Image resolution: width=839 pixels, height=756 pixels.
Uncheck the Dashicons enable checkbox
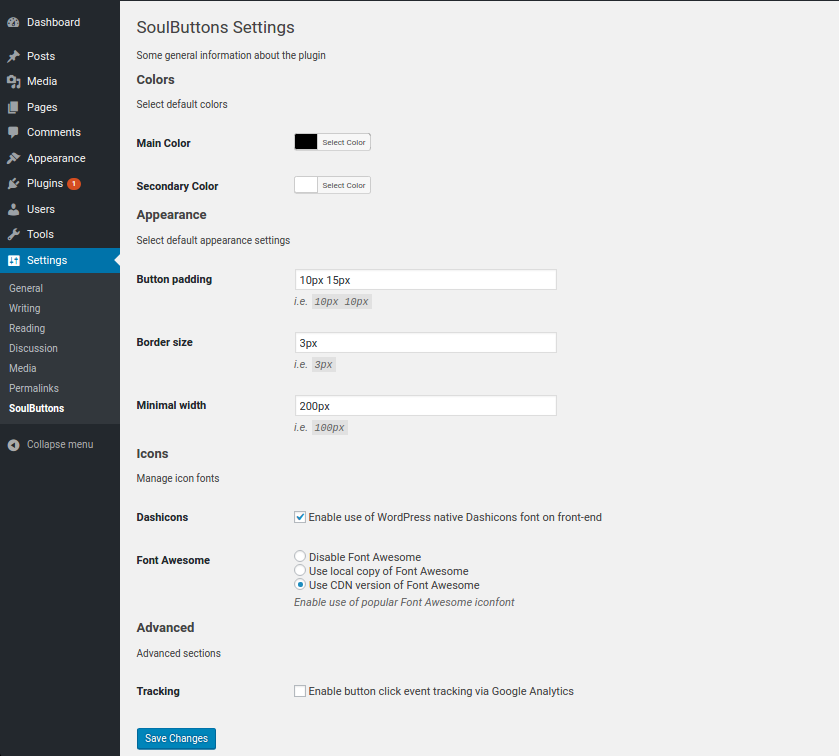click(300, 517)
